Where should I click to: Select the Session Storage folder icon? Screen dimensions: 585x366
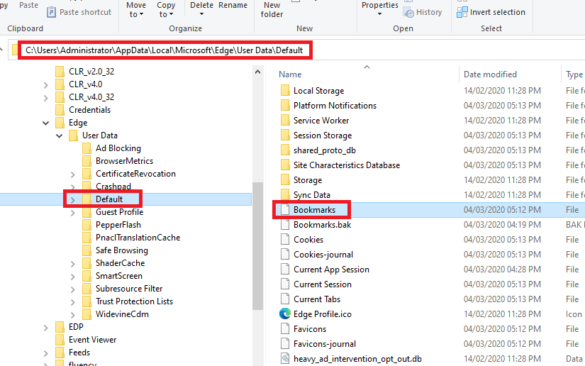click(x=285, y=135)
